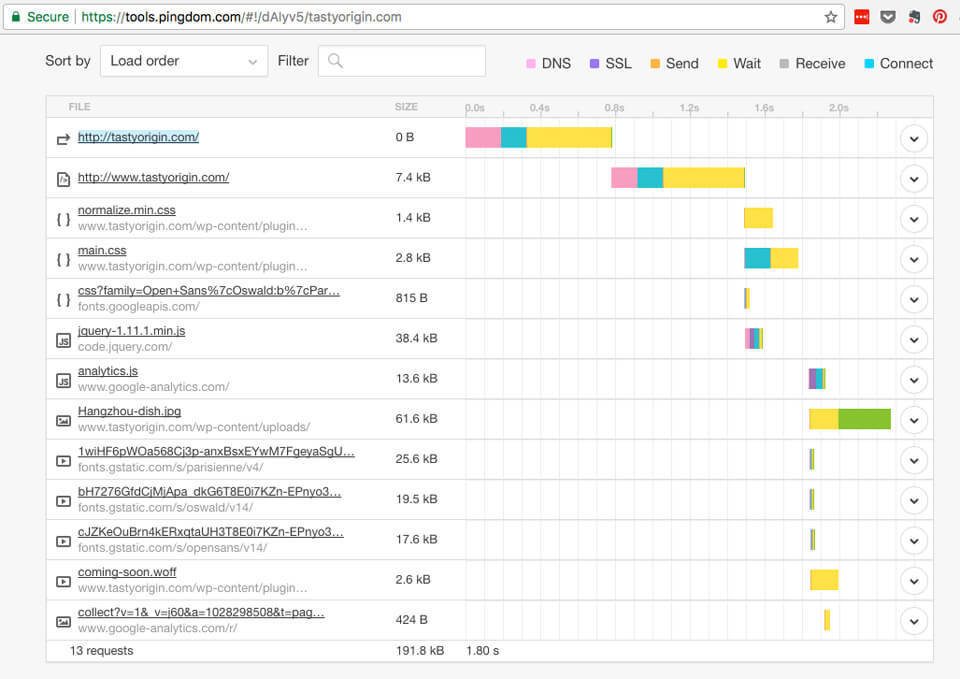Screen dimensions: 960x679
Task: Open the http://www.tastyorigin.com/ link
Action: pyautogui.click(x=153, y=178)
